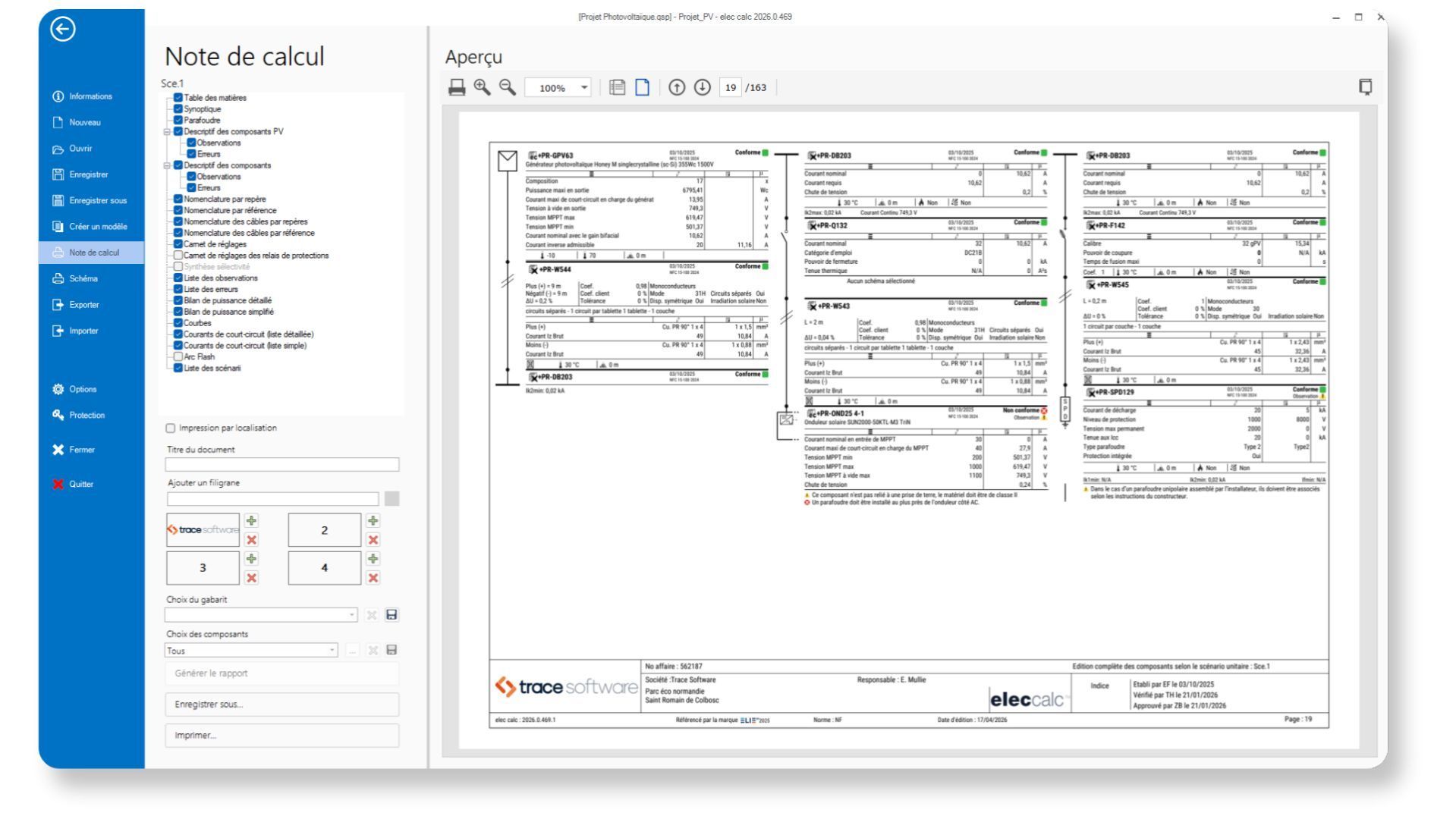Open Protection key item in sidebar

click(x=78, y=415)
